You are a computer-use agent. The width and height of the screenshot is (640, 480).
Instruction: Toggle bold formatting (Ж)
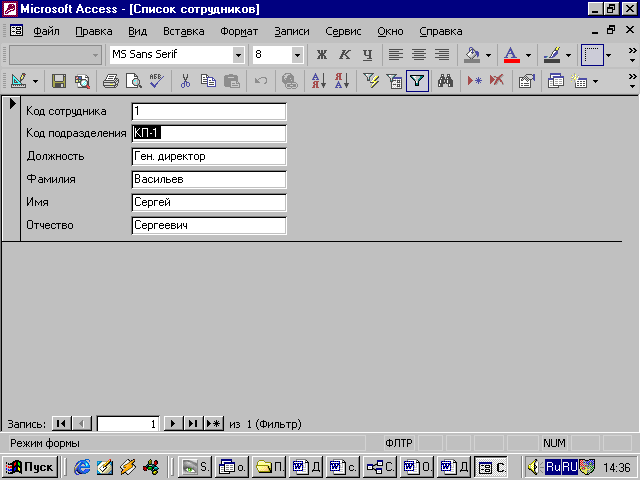(x=322, y=54)
